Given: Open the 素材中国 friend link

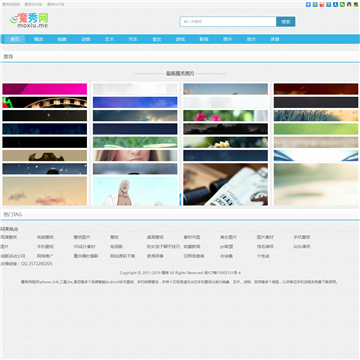Looking at the screenshot, I should (192, 237).
